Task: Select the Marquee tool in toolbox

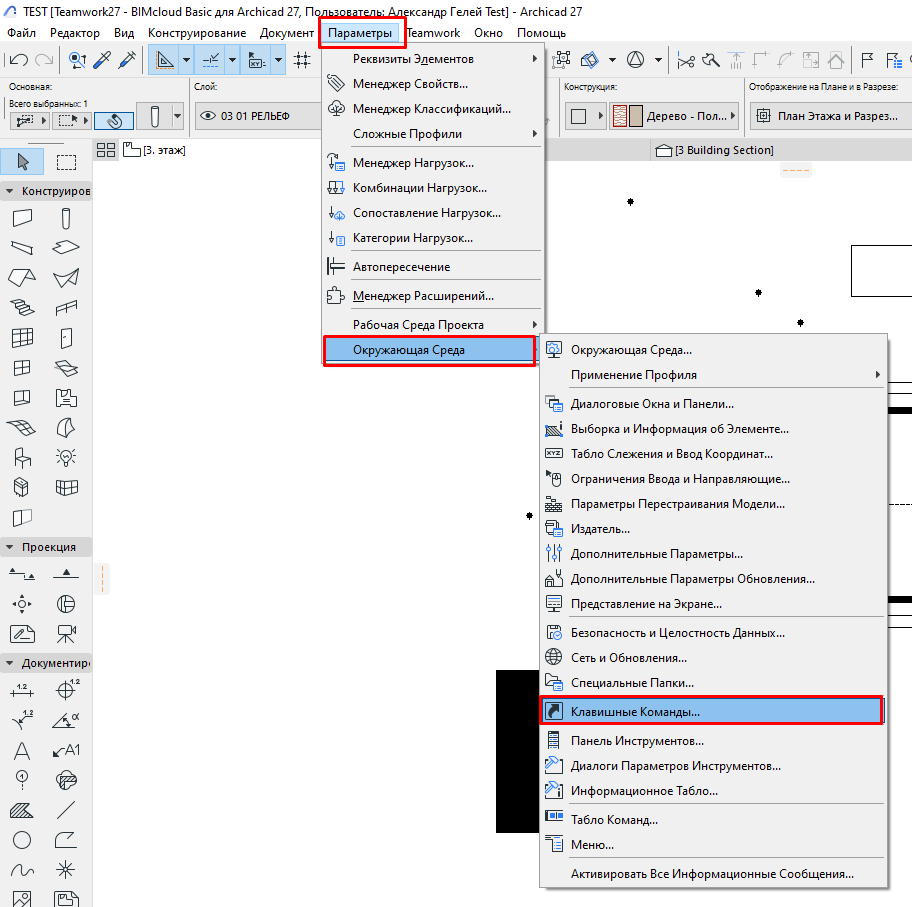Action: point(66,162)
